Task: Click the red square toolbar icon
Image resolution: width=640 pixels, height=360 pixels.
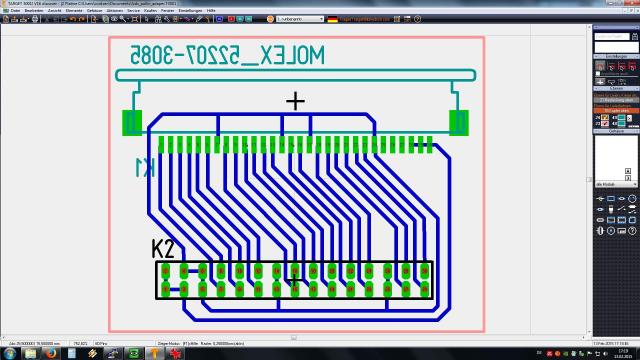Action: coord(231,19)
